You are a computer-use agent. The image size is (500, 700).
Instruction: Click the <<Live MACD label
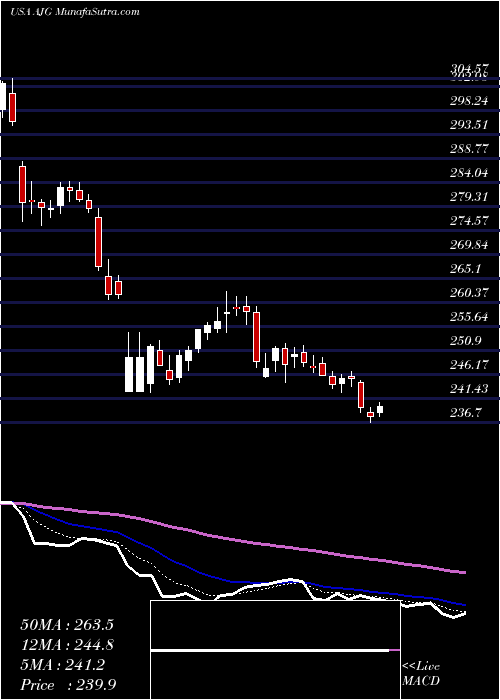(421, 673)
